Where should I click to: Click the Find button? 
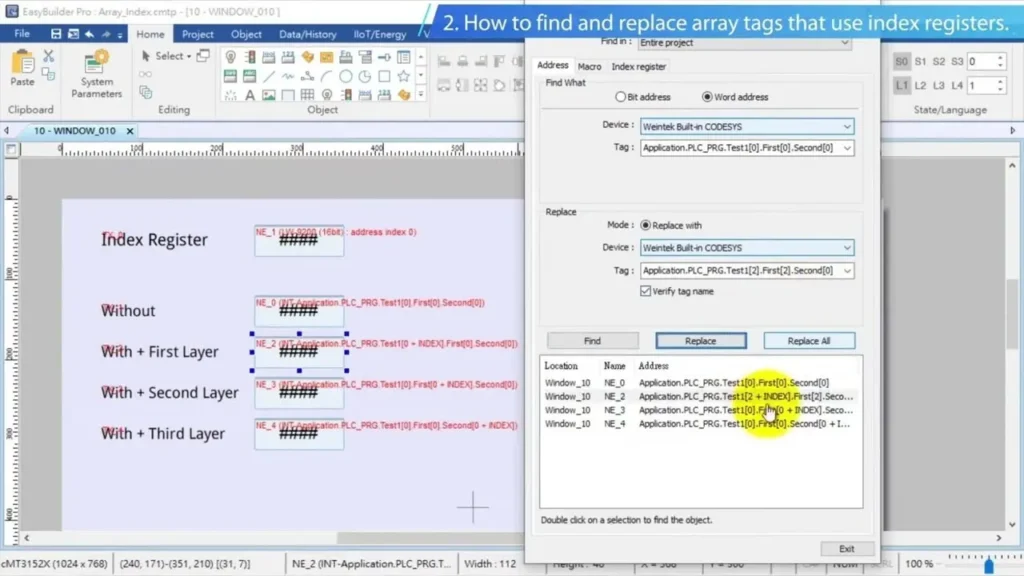click(592, 341)
